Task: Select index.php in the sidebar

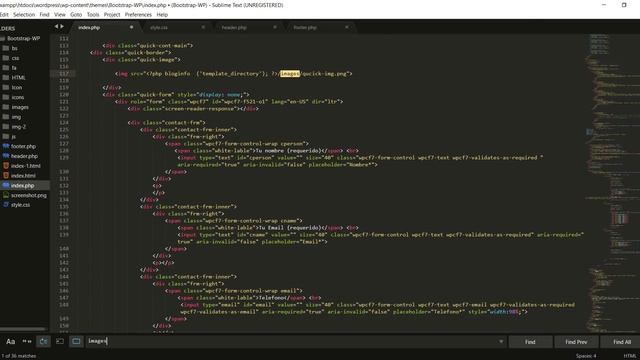Action: coord(24,185)
